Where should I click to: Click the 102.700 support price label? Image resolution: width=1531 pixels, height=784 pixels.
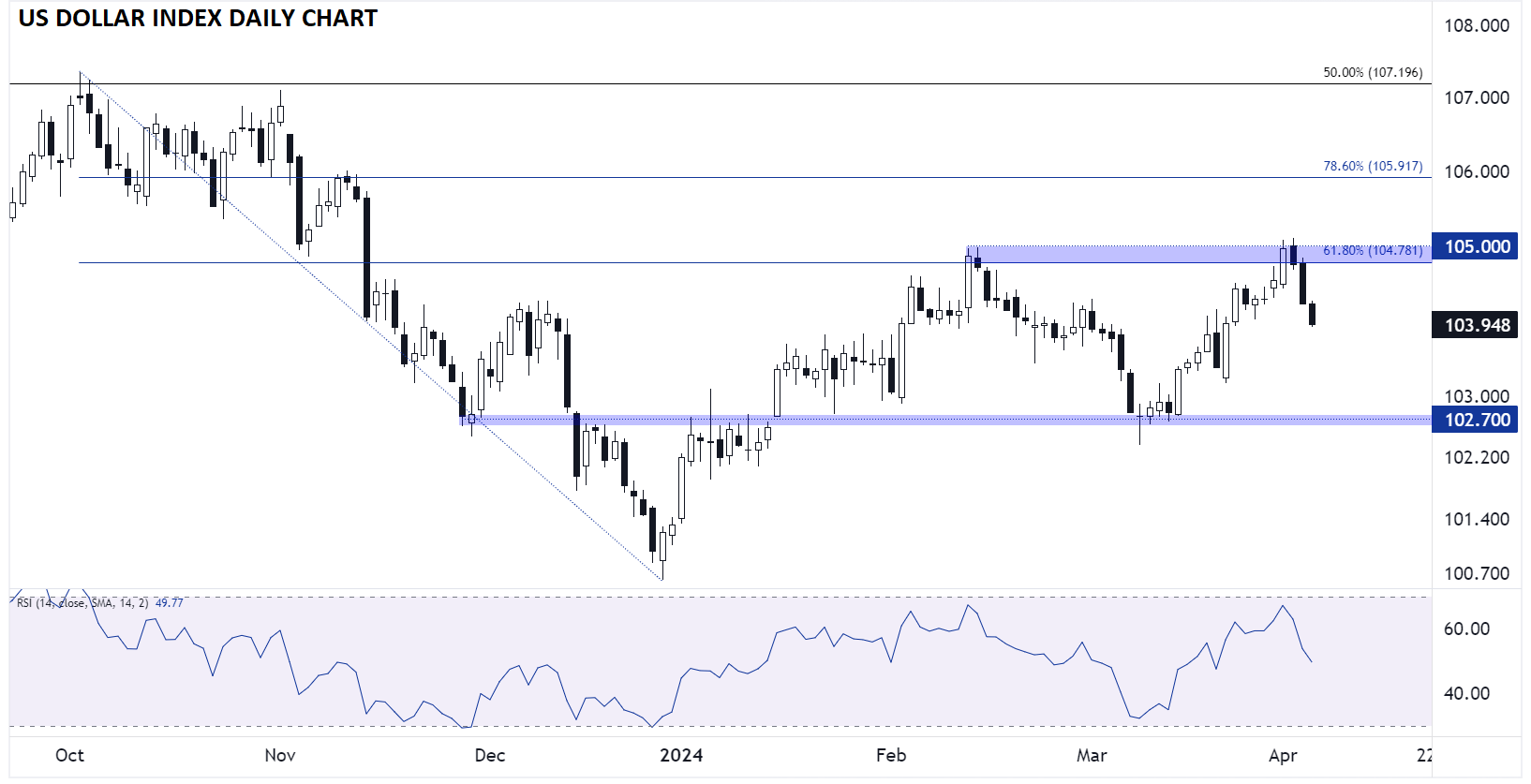pyautogui.click(x=1475, y=420)
